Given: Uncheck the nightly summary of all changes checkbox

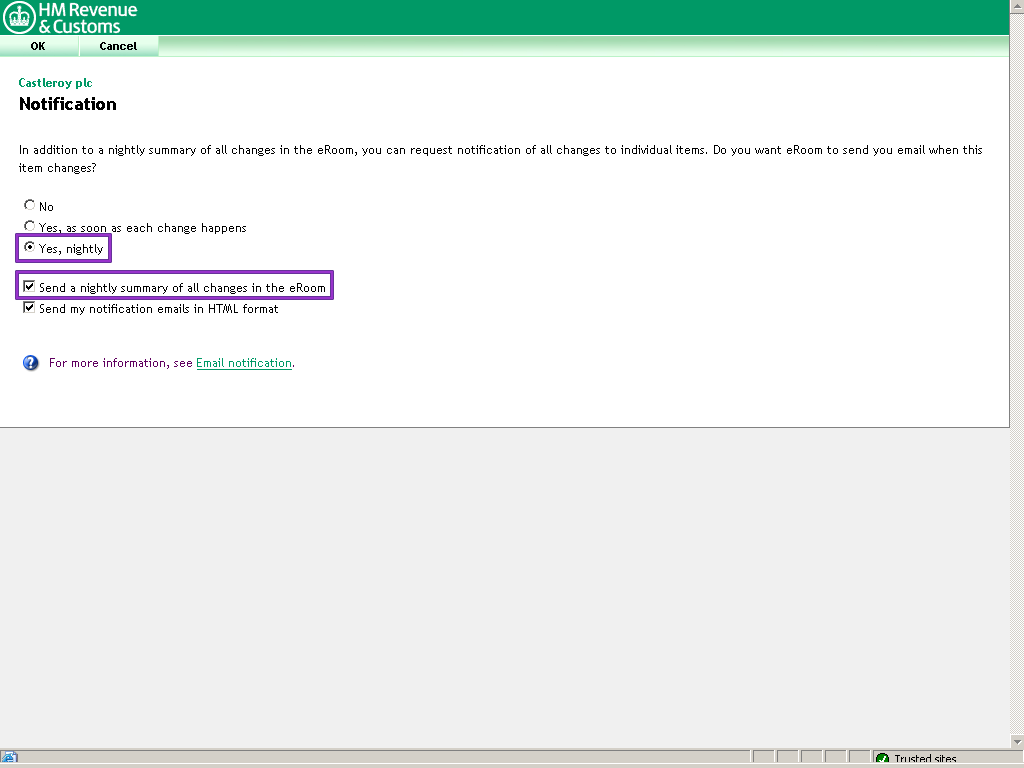Looking at the screenshot, I should tap(30, 287).
